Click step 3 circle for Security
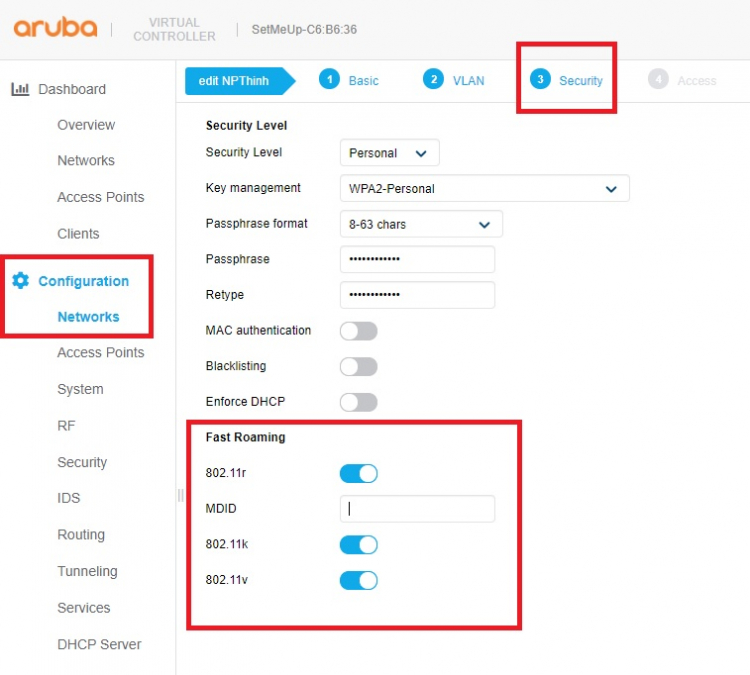The width and height of the screenshot is (750, 675). tap(540, 79)
